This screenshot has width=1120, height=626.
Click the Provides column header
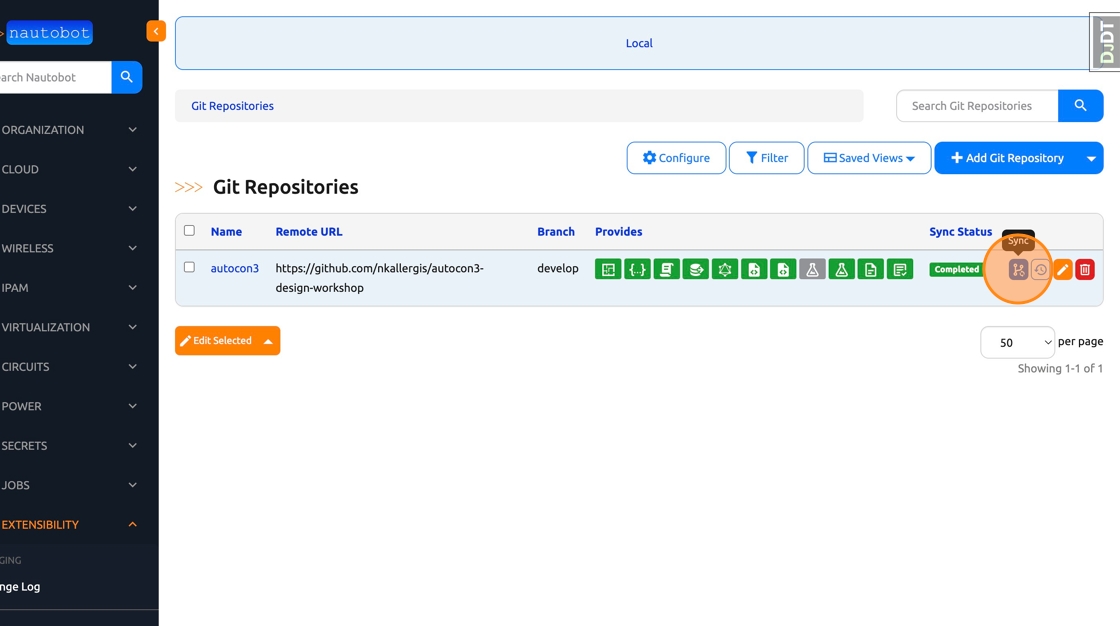pos(619,232)
